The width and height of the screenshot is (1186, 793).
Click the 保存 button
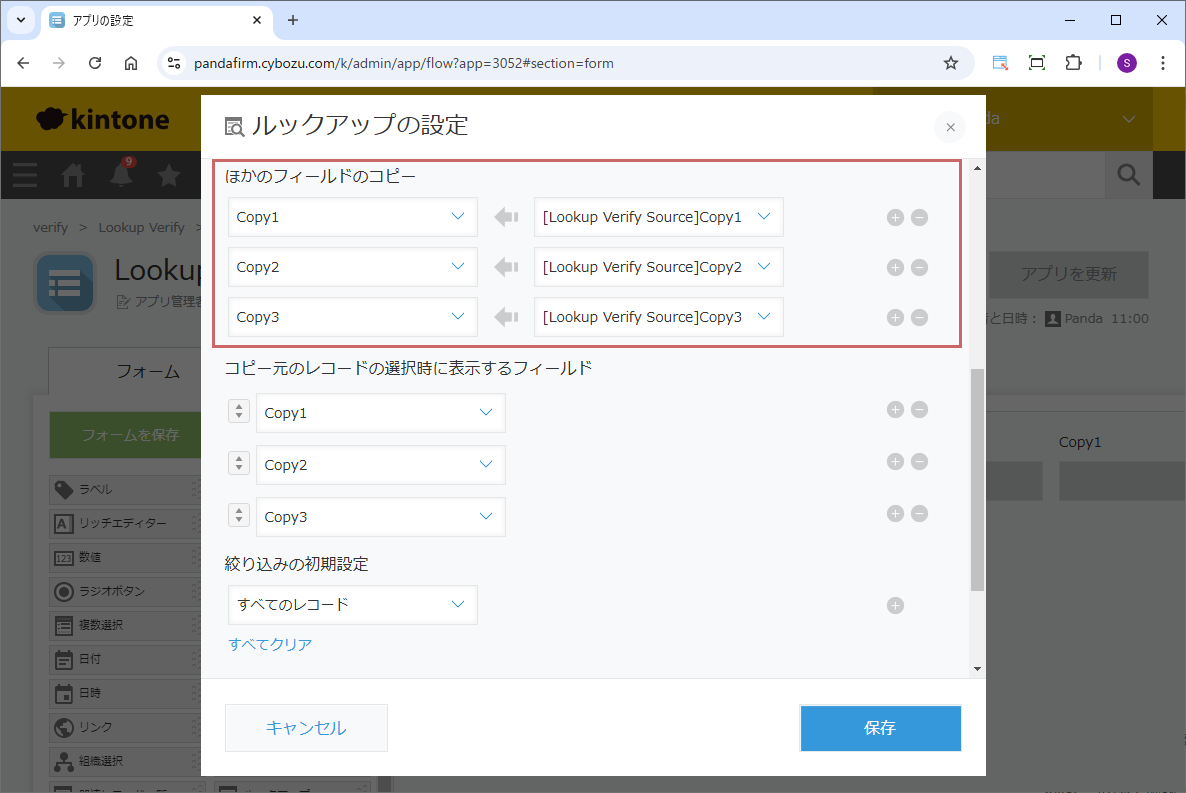click(x=880, y=728)
